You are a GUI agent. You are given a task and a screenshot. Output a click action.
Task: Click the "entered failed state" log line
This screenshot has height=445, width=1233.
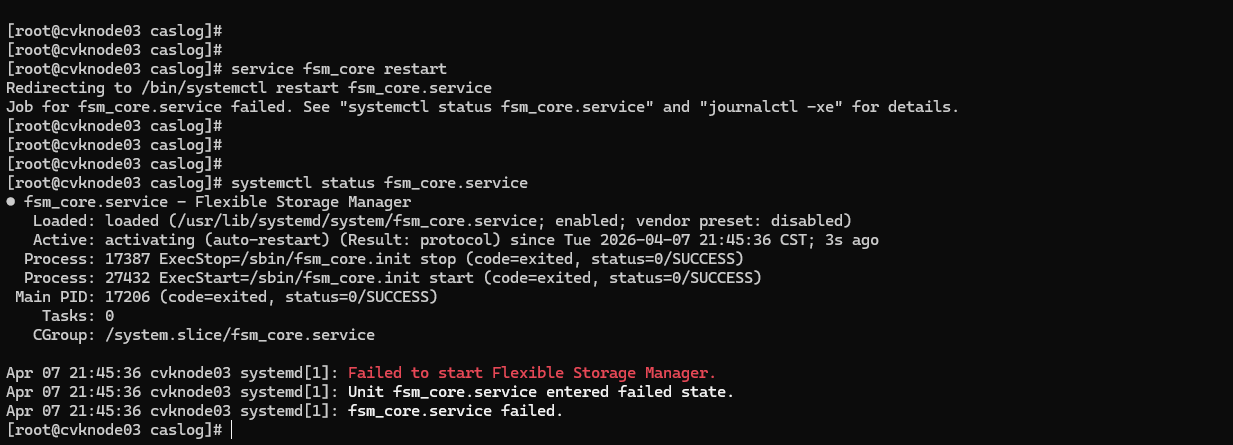540,391
